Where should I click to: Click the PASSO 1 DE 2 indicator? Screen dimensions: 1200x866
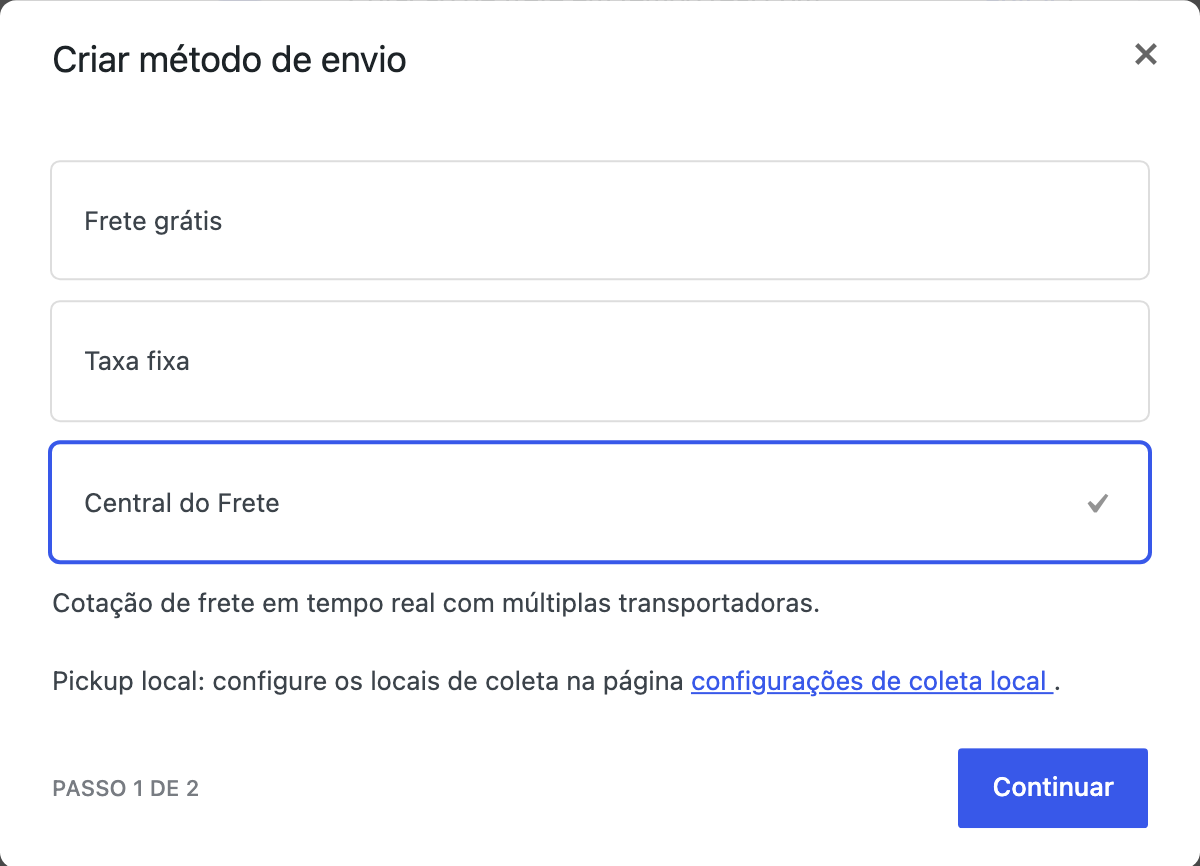tap(125, 789)
